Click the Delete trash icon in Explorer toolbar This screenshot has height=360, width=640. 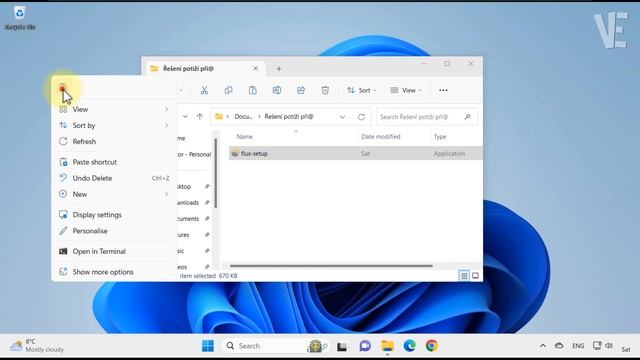pos(325,90)
